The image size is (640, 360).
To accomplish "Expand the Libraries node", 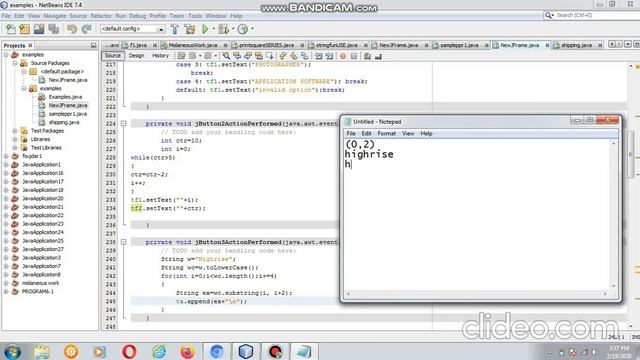I will coord(15,139).
